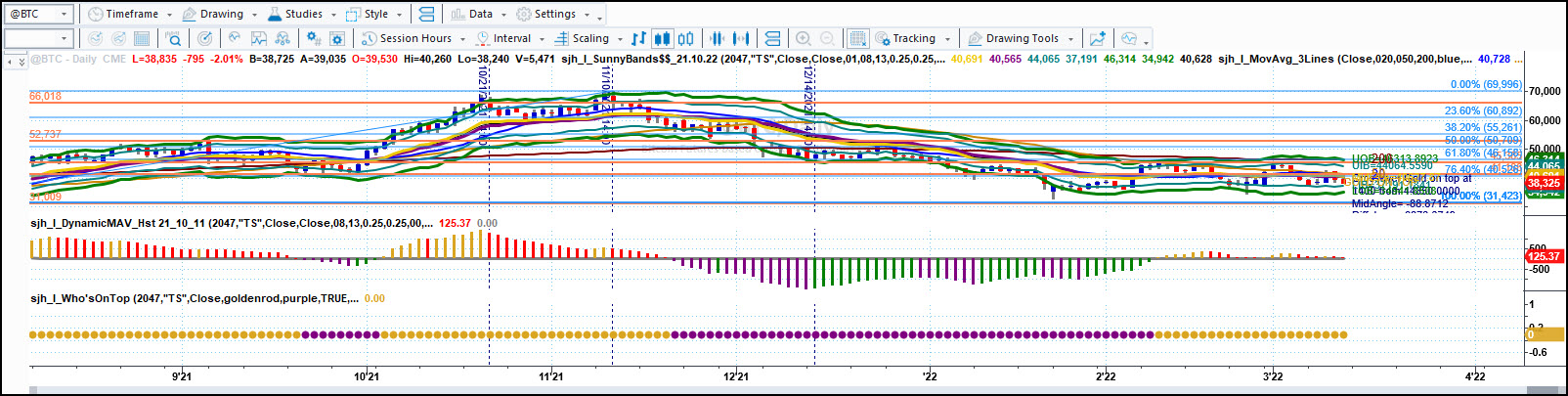Click the small wave line study icon

pyautogui.click(x=235, y=38)
